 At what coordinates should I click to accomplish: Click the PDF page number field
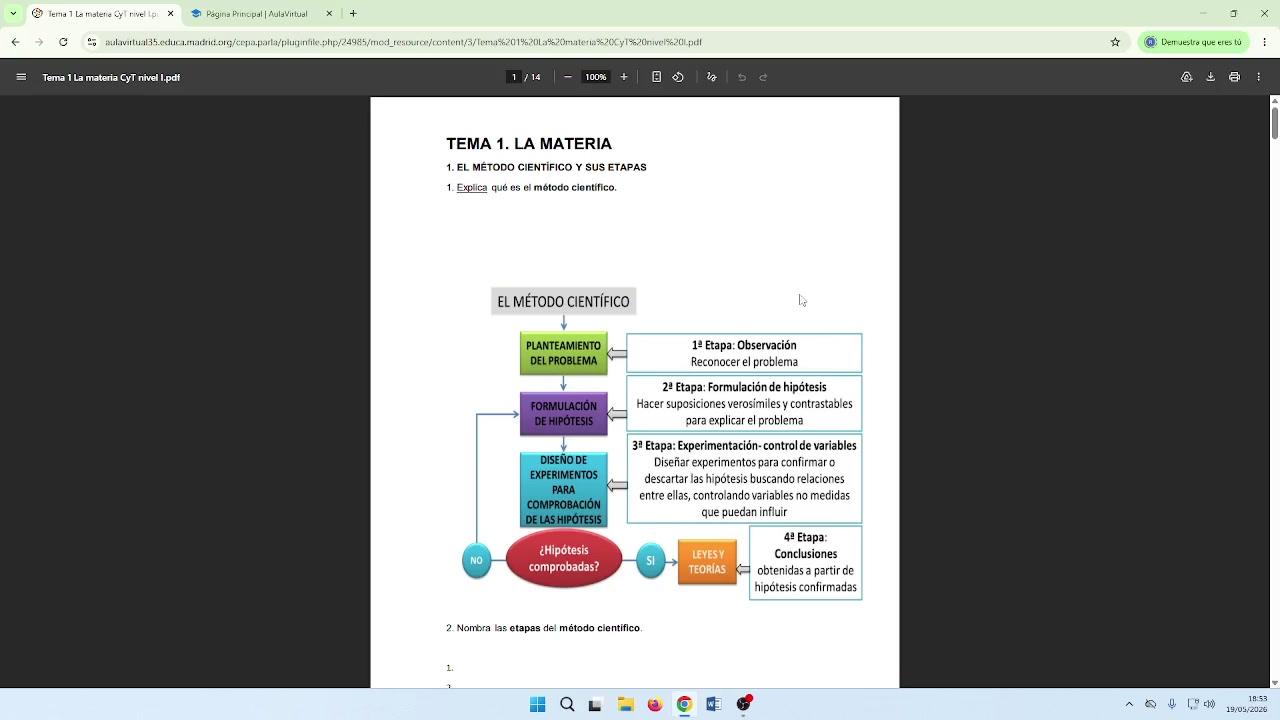(x=514, y=77)
